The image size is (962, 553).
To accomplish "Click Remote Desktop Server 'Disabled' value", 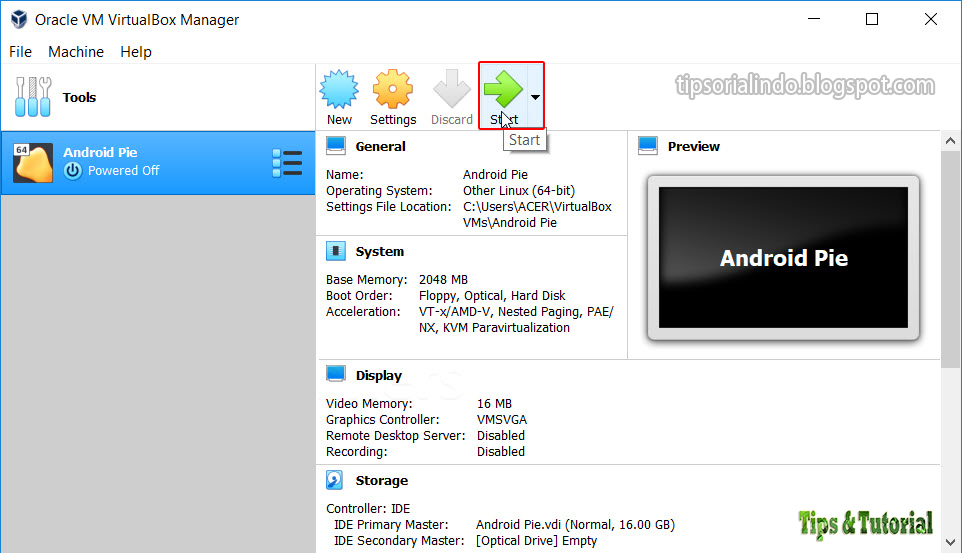I will coord(501,435).
